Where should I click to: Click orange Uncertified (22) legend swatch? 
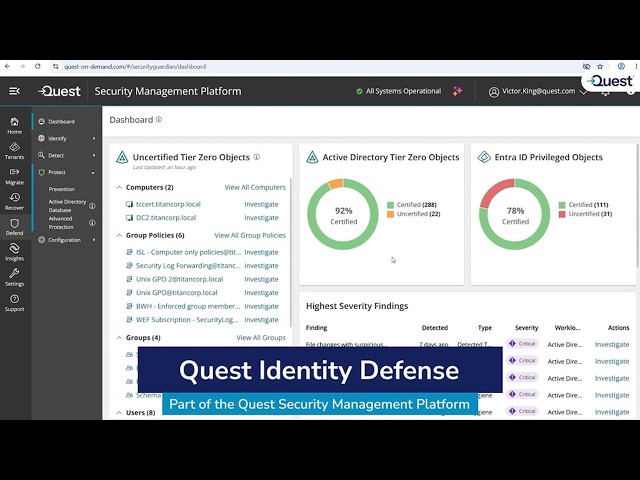[x=391, y=214]
